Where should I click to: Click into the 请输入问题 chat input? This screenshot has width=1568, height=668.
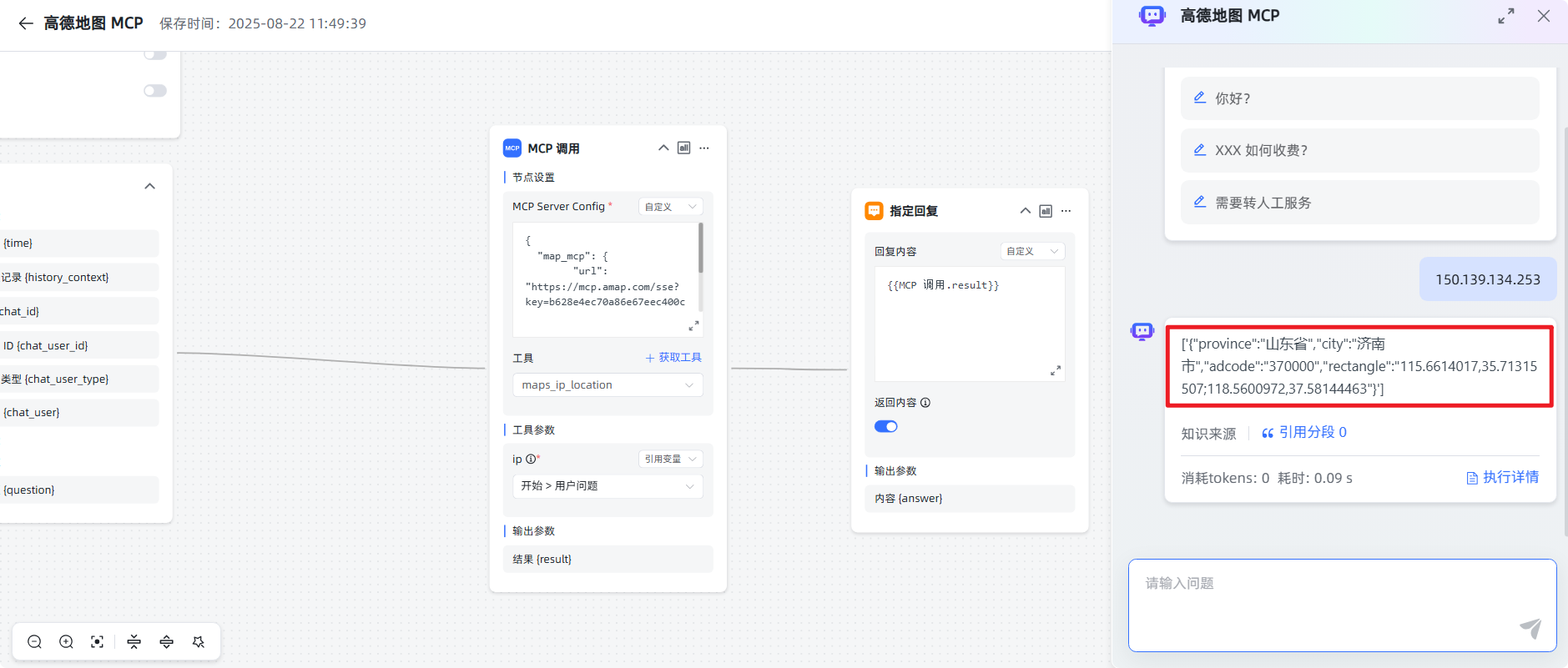(x=1343, y=605)
